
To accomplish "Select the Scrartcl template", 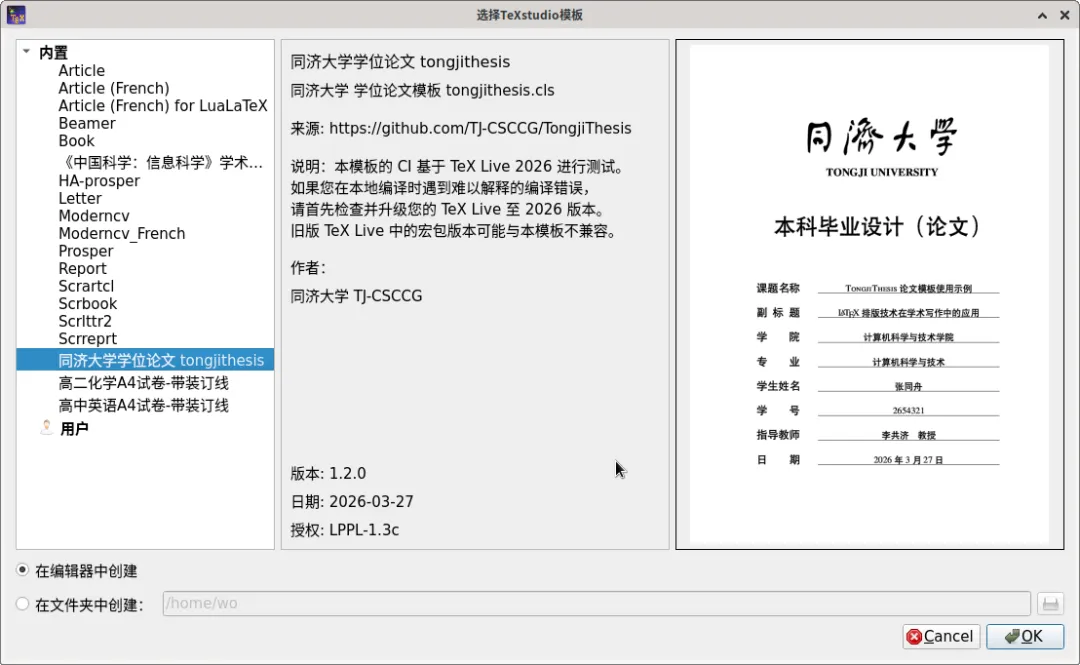I will pyautogui.click(x=86, y=286).
